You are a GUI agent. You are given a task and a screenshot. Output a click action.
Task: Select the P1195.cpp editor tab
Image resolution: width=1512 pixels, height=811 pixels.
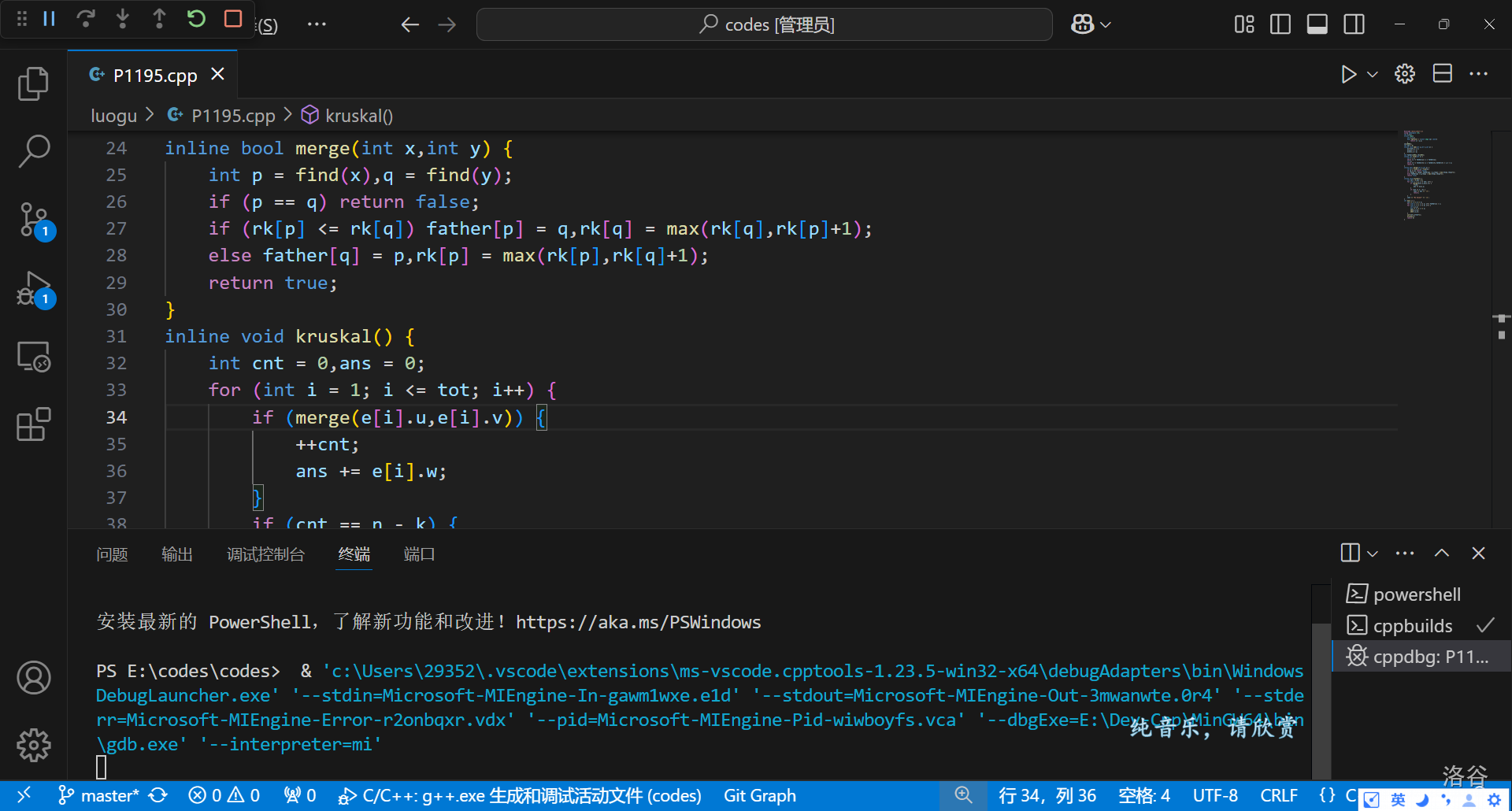[x=153, y=75]
